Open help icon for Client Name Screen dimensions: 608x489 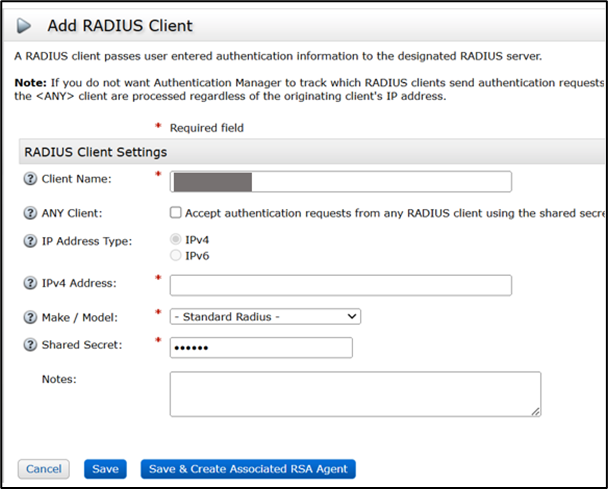[29, 180]
